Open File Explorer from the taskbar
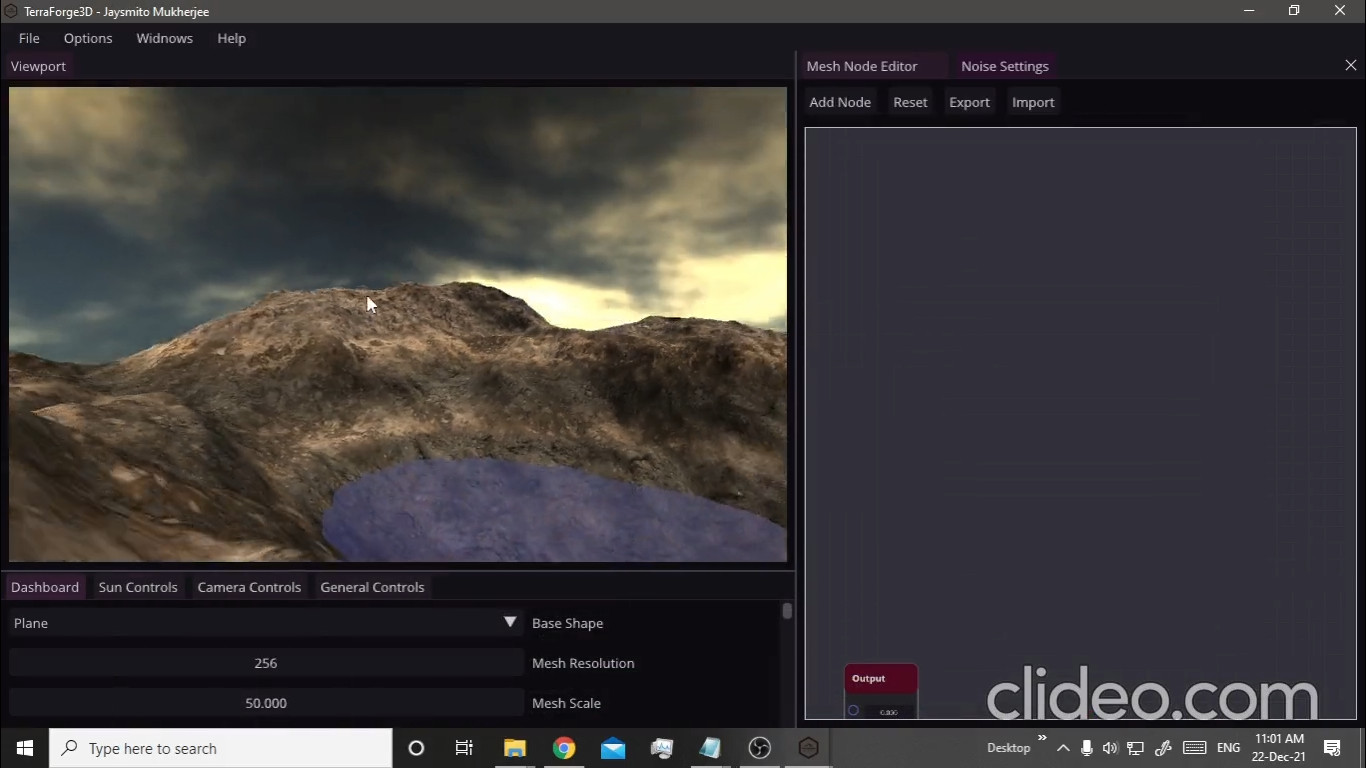 tap(515, 748)
